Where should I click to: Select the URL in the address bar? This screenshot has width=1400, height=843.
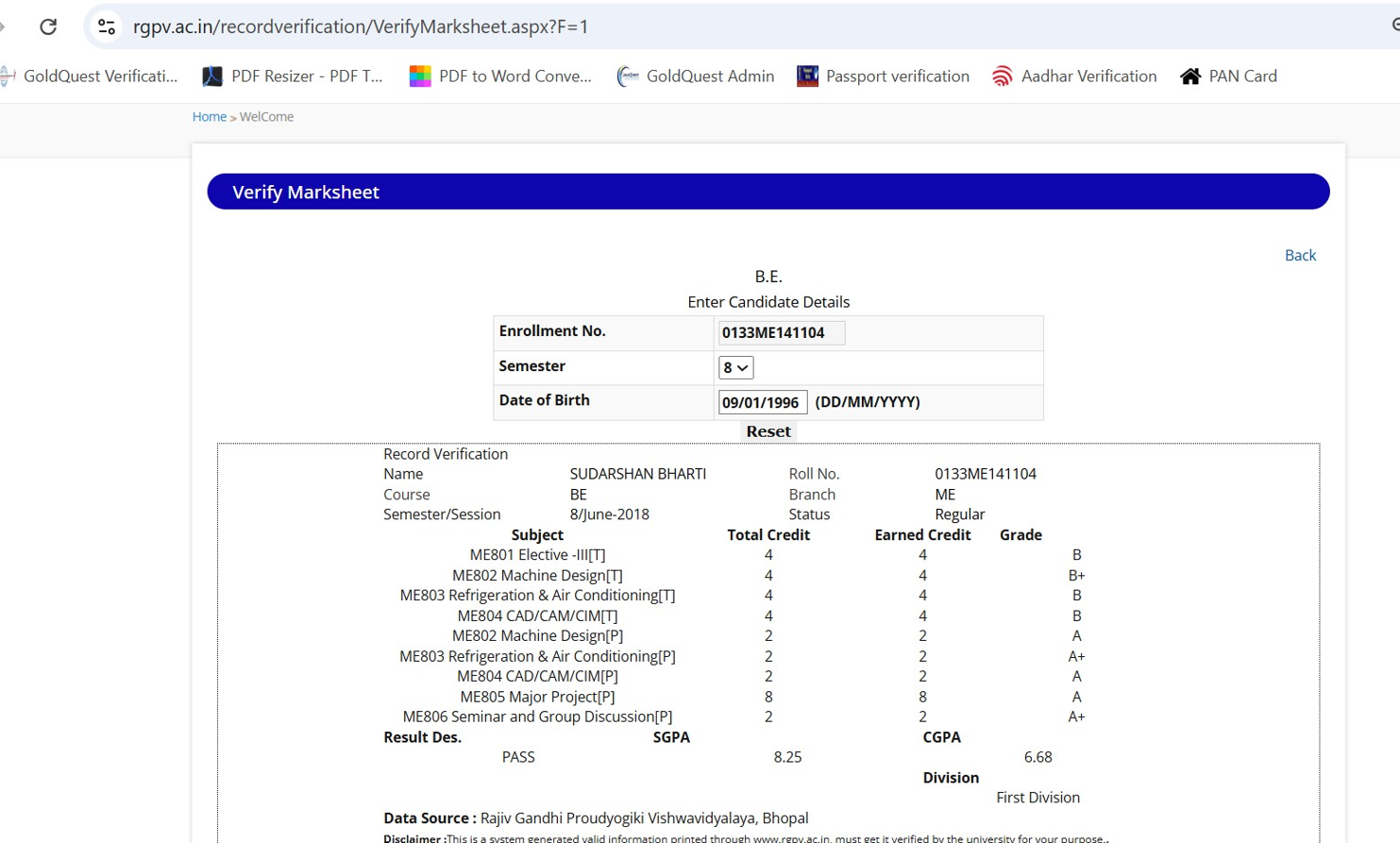[x=361, y=26]
